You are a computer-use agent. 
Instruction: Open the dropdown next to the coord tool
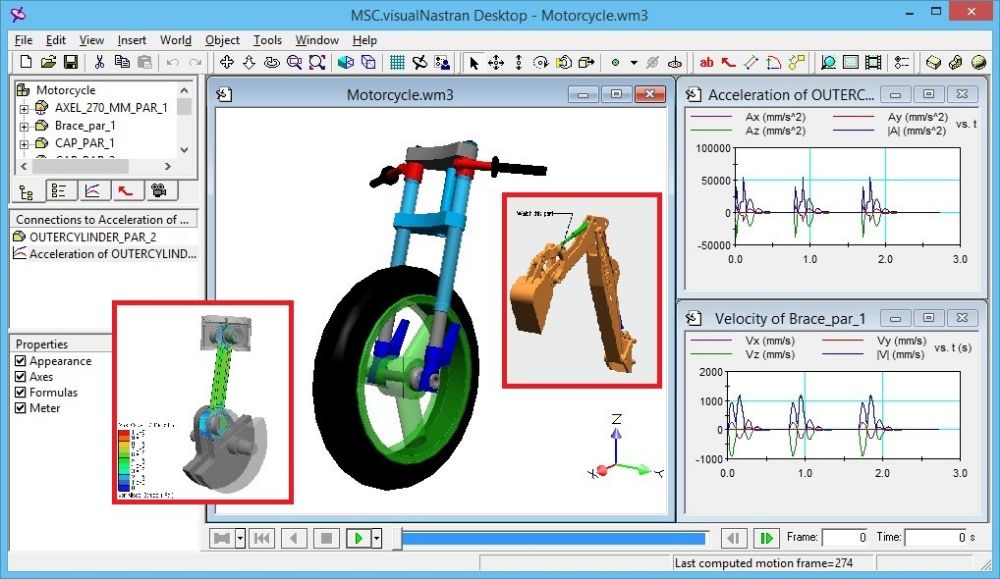point(633,62)
